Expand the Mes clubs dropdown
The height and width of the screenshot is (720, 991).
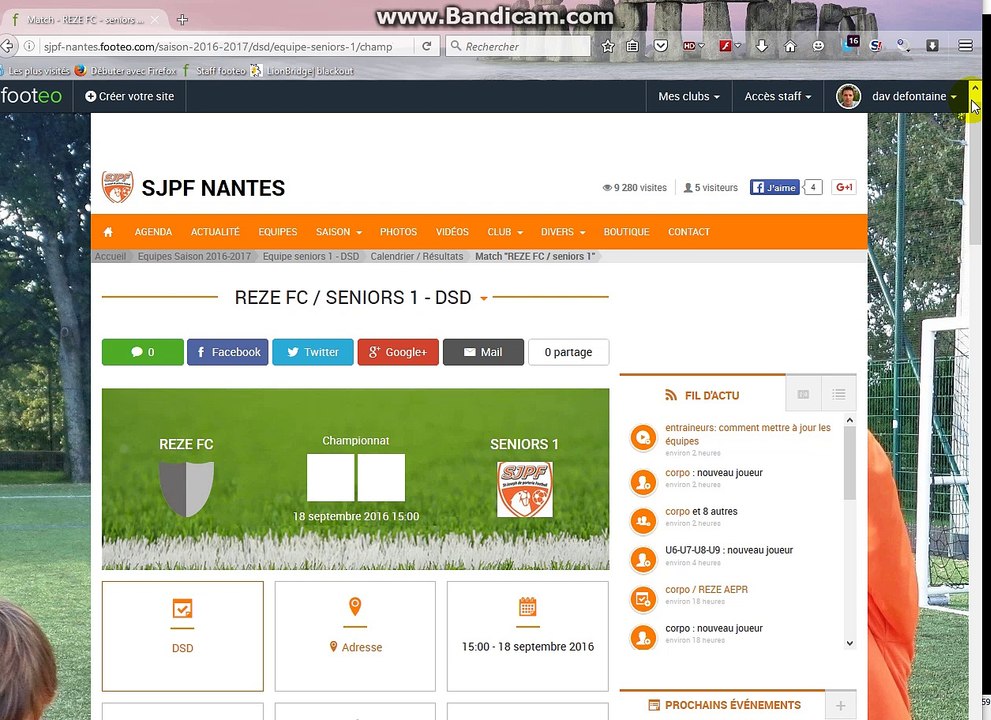(x=689, y=96)
